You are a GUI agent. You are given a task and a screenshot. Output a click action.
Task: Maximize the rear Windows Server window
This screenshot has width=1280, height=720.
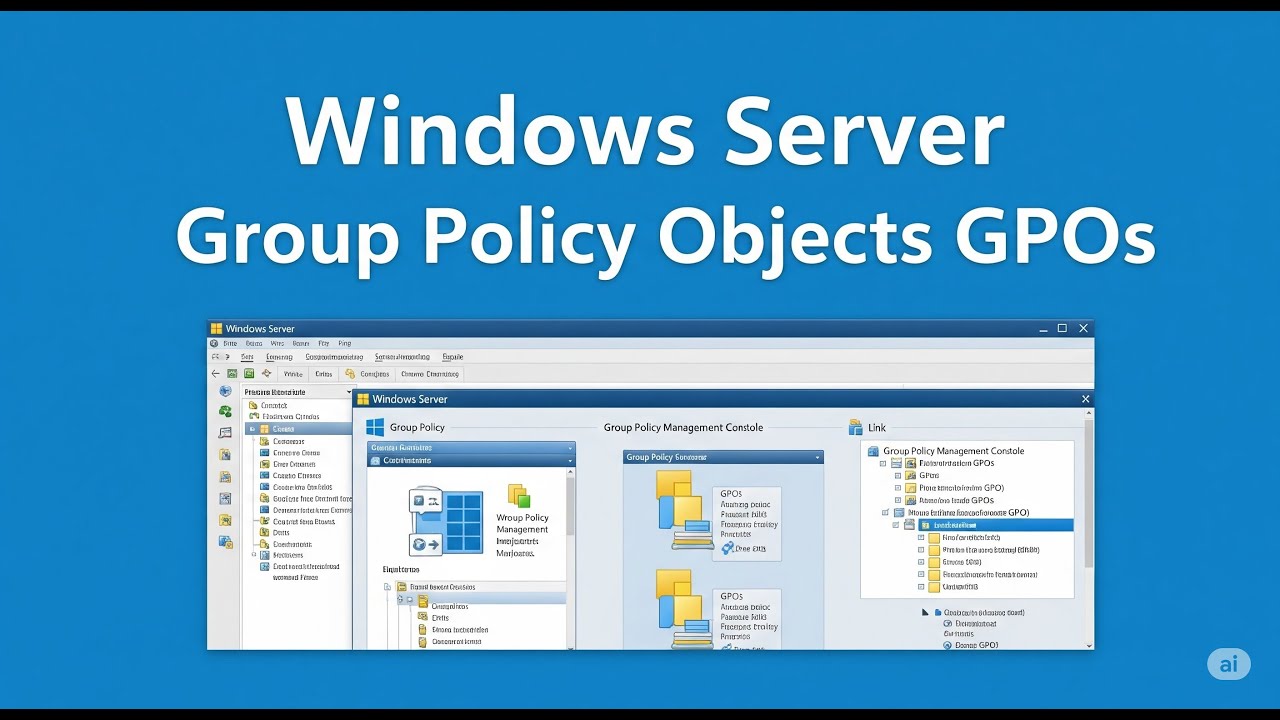(x=1062, y=328)
